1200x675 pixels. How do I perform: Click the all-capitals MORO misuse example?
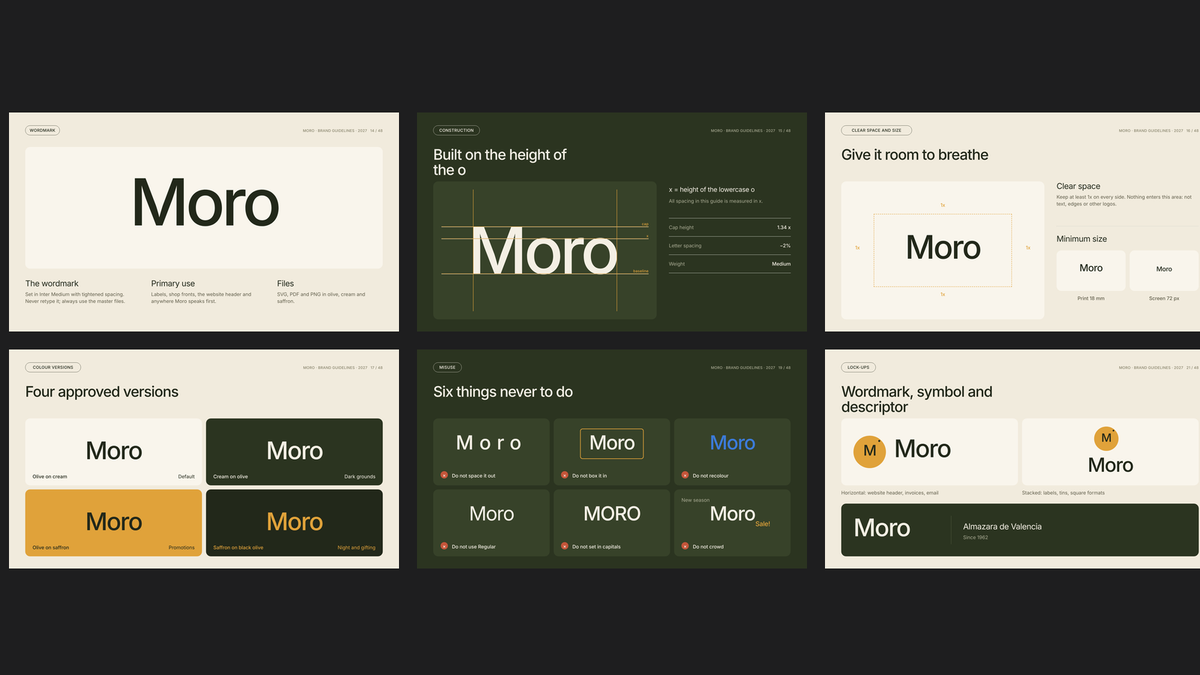click(x=612, y=514)
